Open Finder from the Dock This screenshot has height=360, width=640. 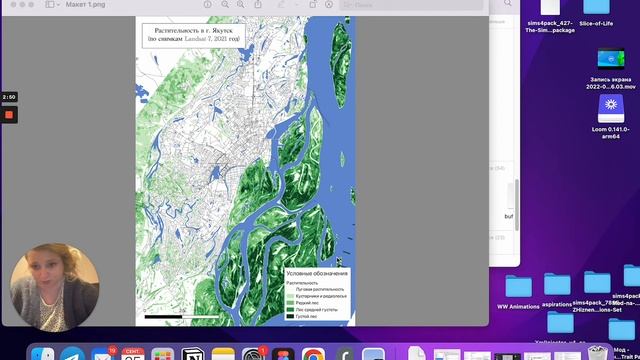point(42,353)
